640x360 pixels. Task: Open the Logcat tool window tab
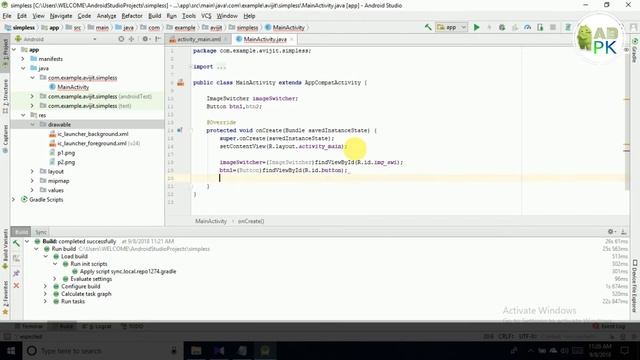tap(97, 327)
